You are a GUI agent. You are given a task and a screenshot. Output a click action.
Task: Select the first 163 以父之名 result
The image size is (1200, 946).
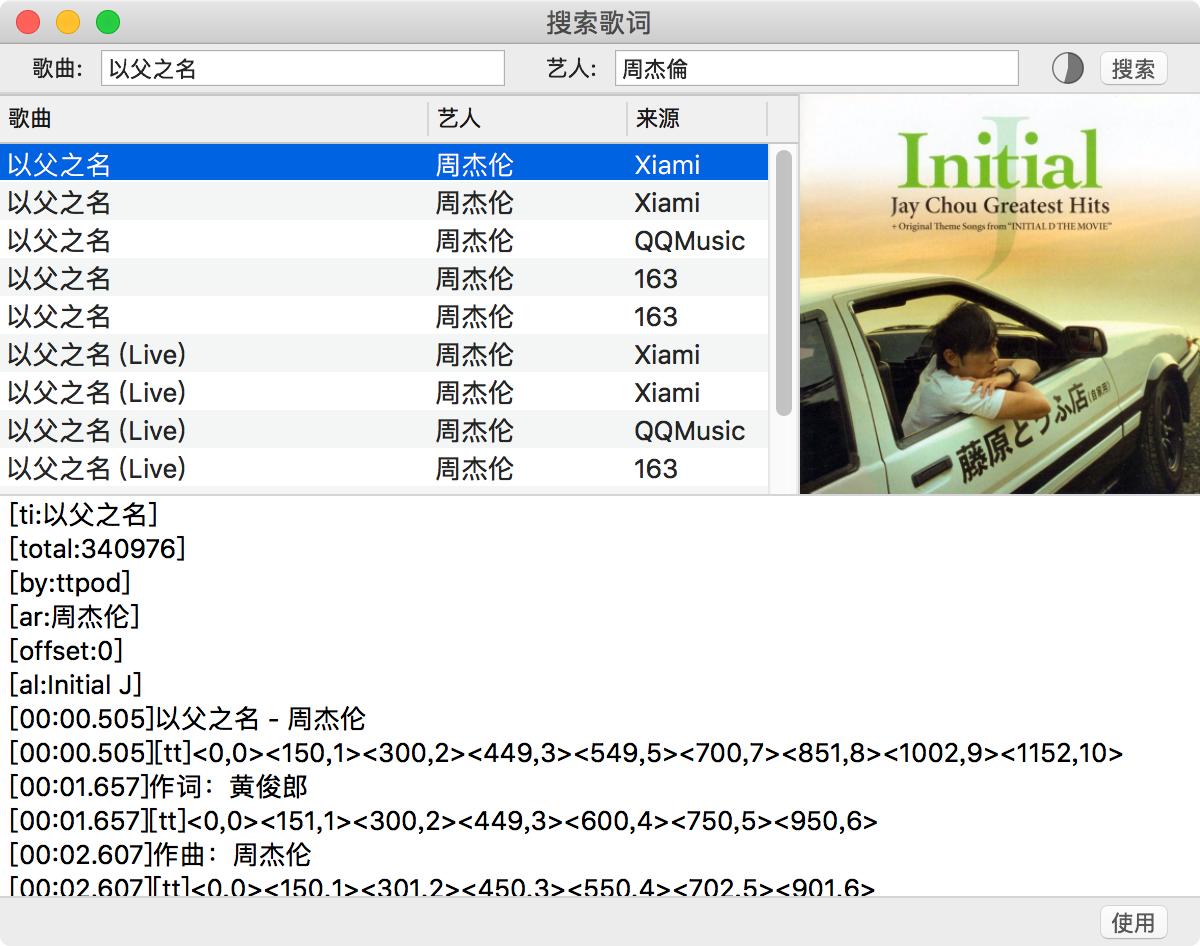pos(384,278)
